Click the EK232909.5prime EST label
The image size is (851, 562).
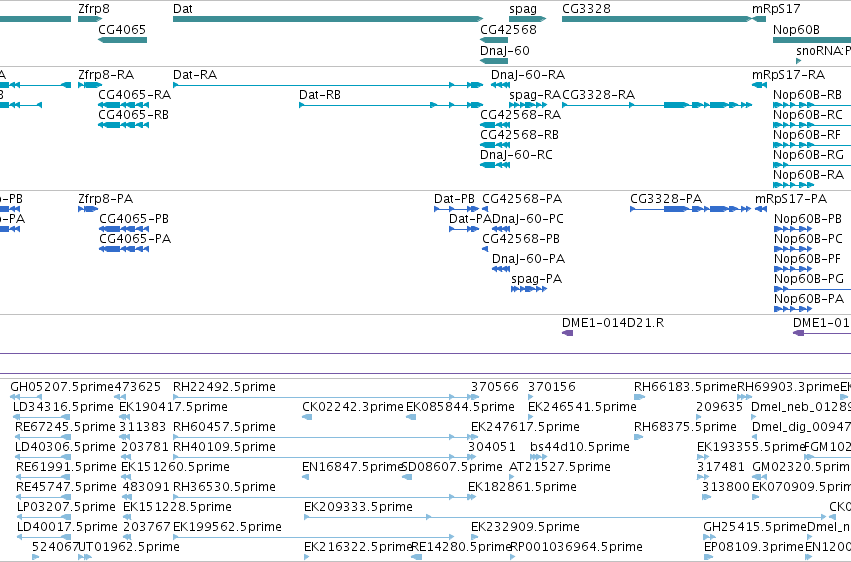[525, 527]
